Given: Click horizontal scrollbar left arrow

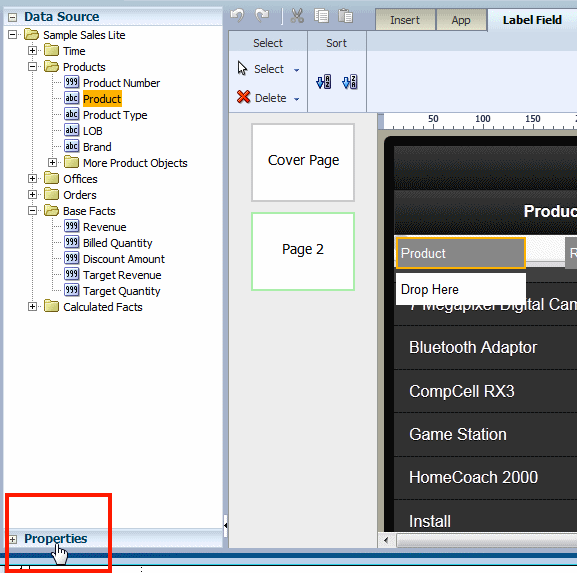Looking at the screenshot, I should coord(386,540).
